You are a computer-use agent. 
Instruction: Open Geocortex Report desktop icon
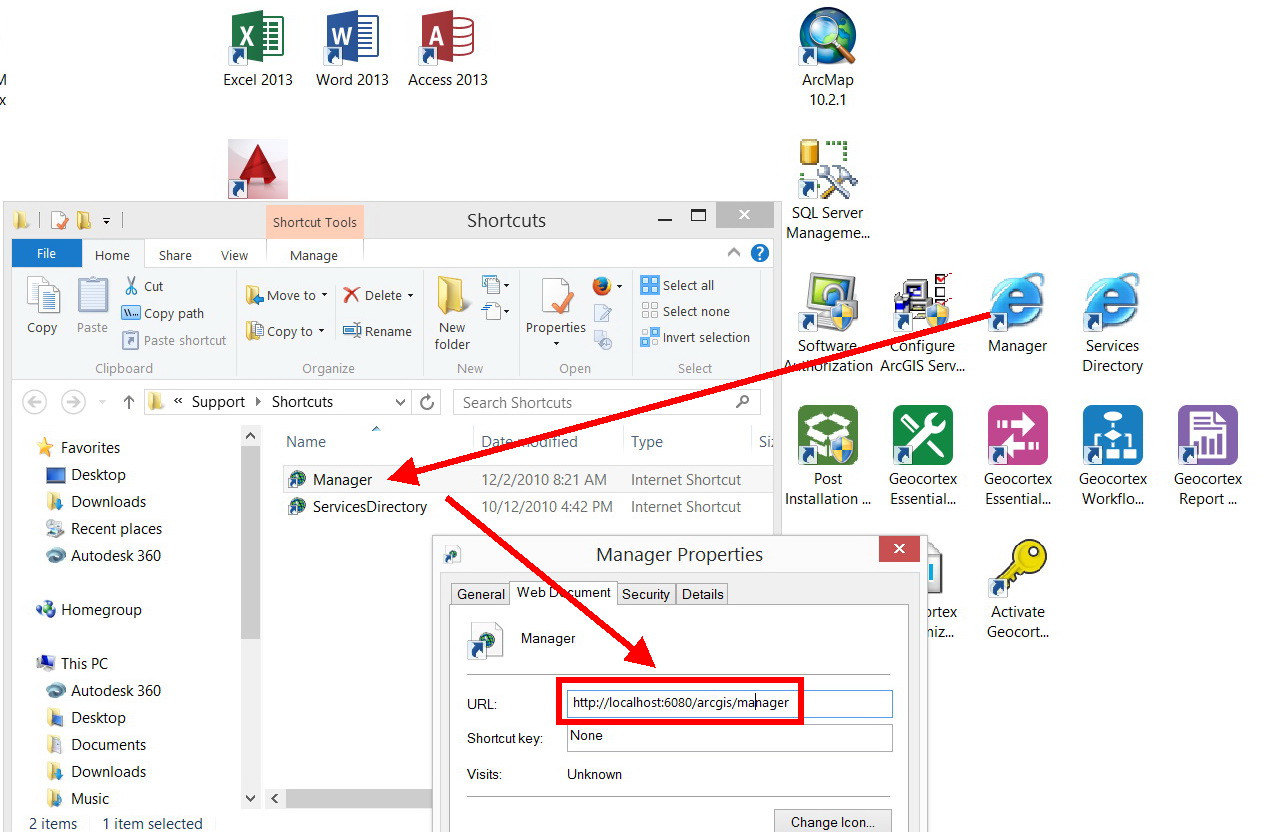[1207, 456]
